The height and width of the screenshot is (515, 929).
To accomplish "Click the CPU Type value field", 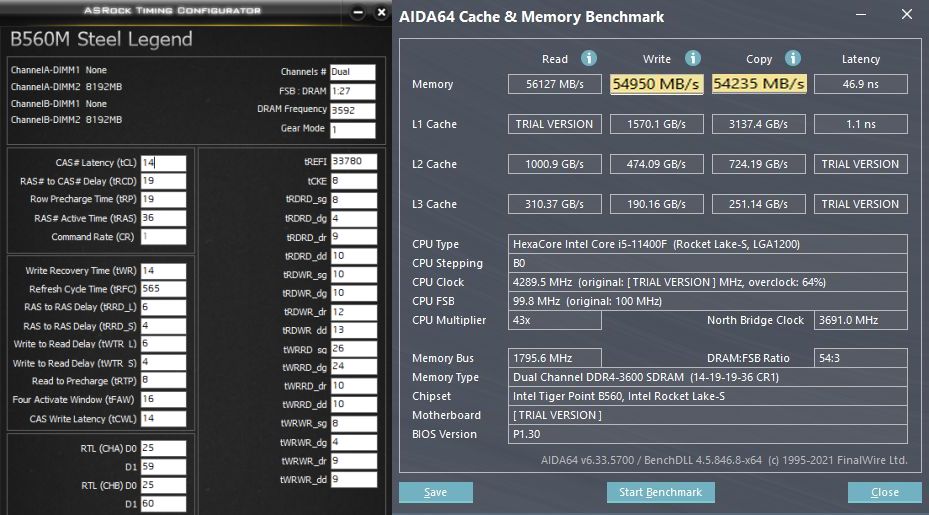I will click(707, 244).
